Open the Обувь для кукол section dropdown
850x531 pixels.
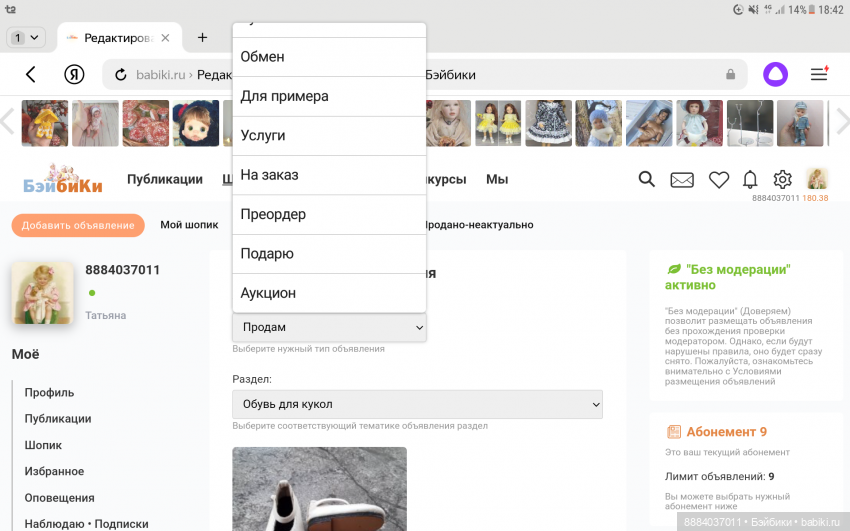point(417,404)
